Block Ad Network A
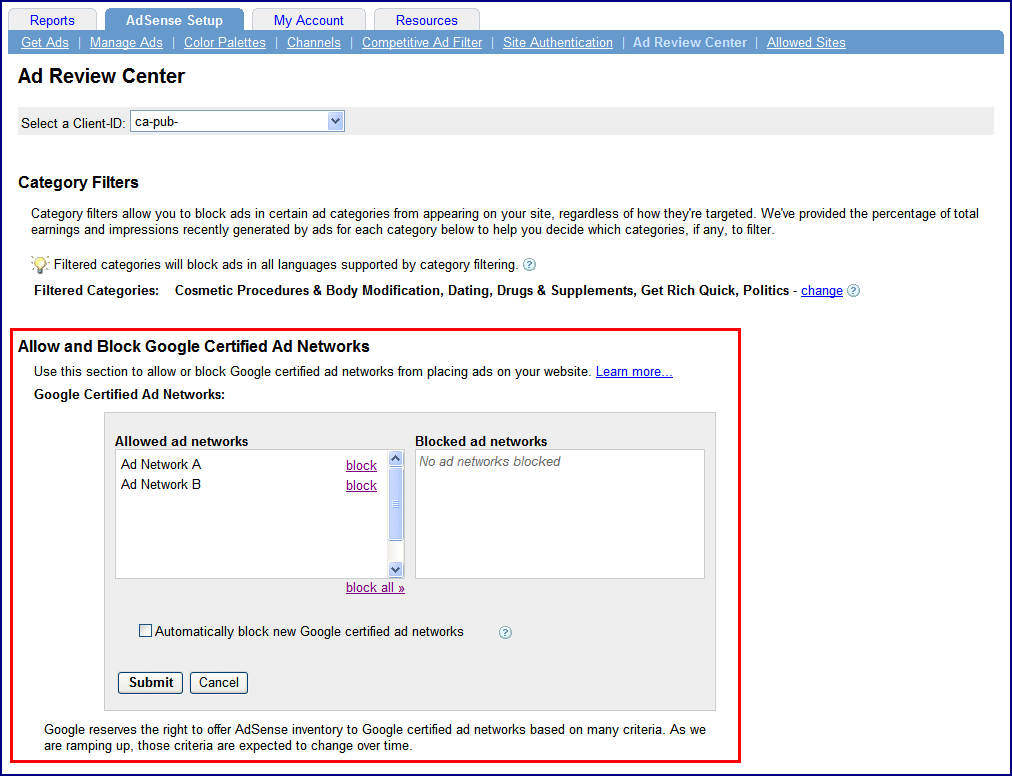Image resolution: width=1012 pixels, height=776 pixels. coord(361,465)
